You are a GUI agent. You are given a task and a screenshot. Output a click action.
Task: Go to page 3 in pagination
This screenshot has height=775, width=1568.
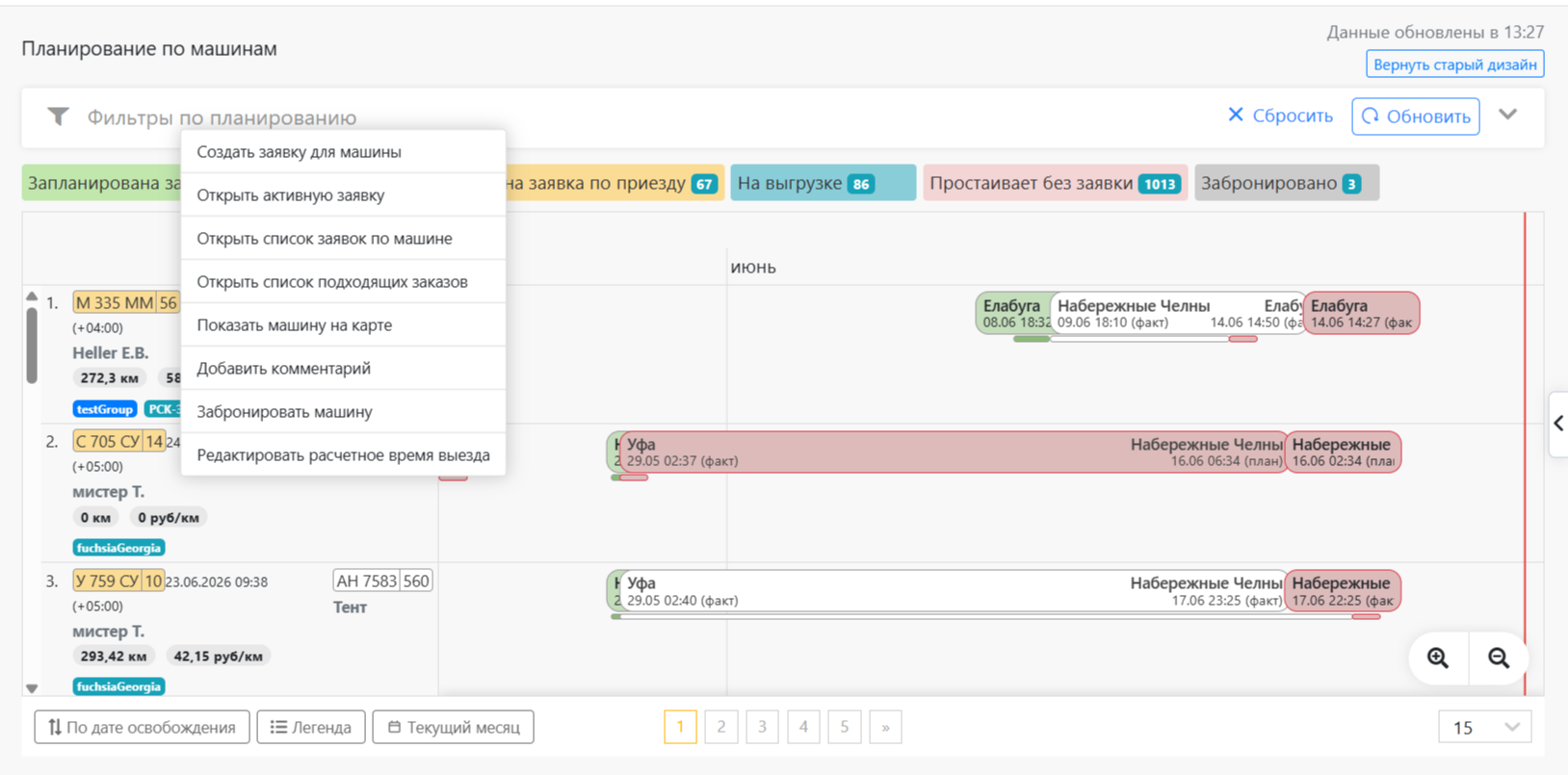click(762, 728)
